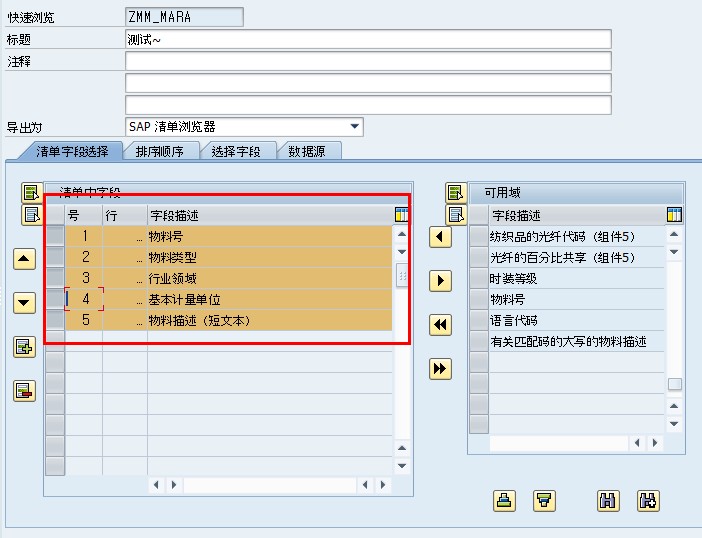Click the 号 column header

pyautogui.click(x=84, y=215)
